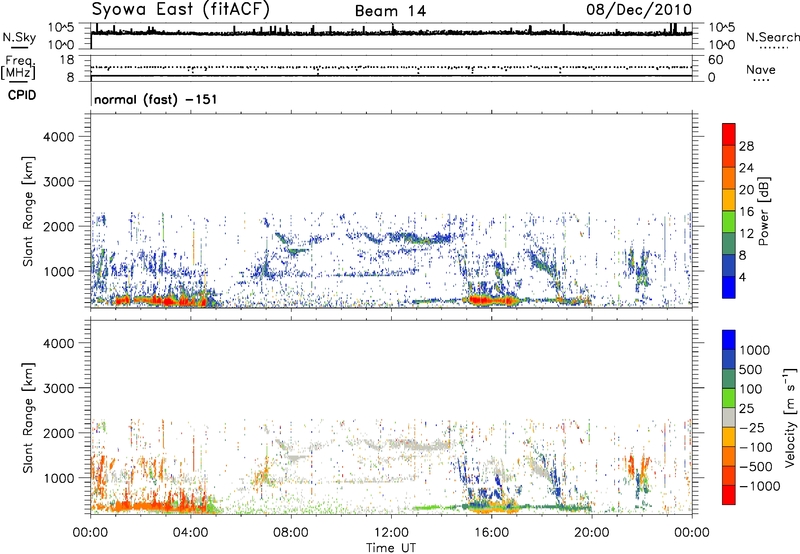
Task: Click the '20:00' time tick label
Action: tap(592, 533)
